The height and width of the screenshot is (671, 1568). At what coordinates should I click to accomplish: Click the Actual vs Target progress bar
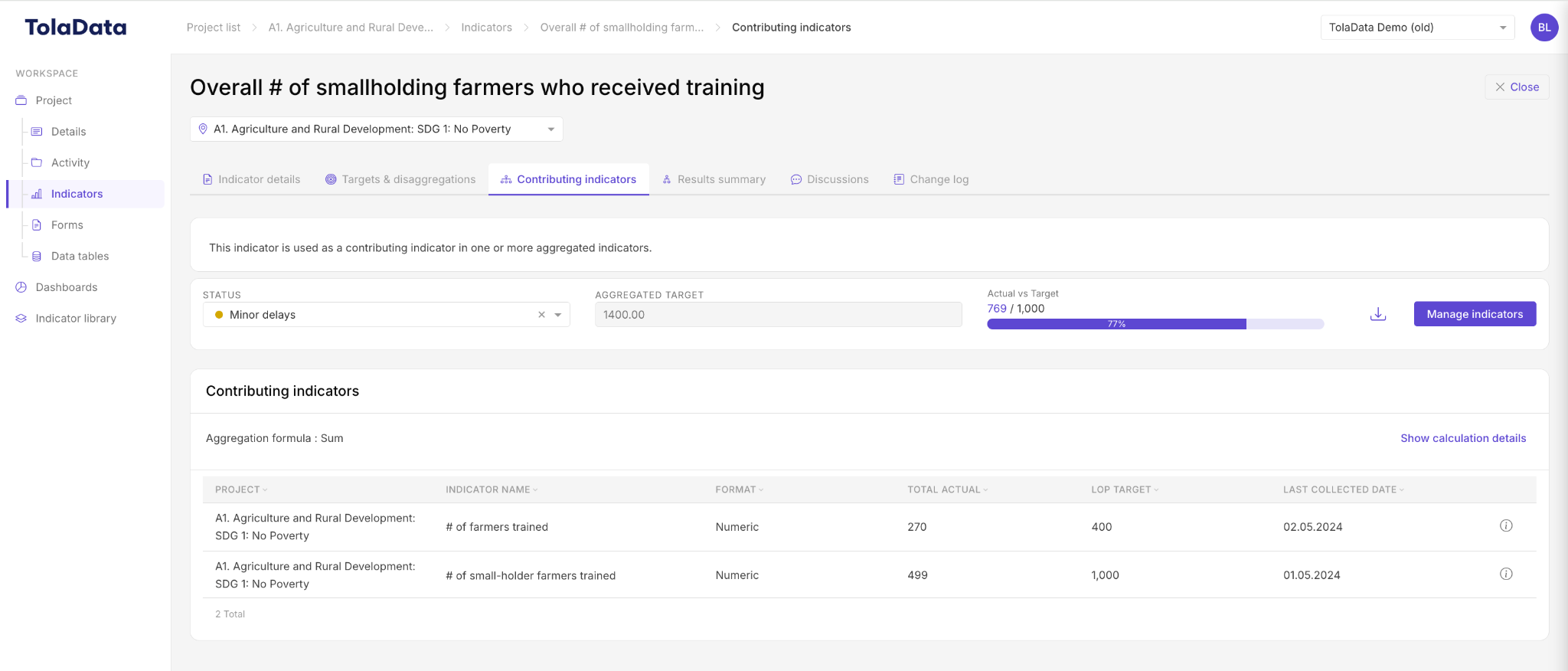1155,324
